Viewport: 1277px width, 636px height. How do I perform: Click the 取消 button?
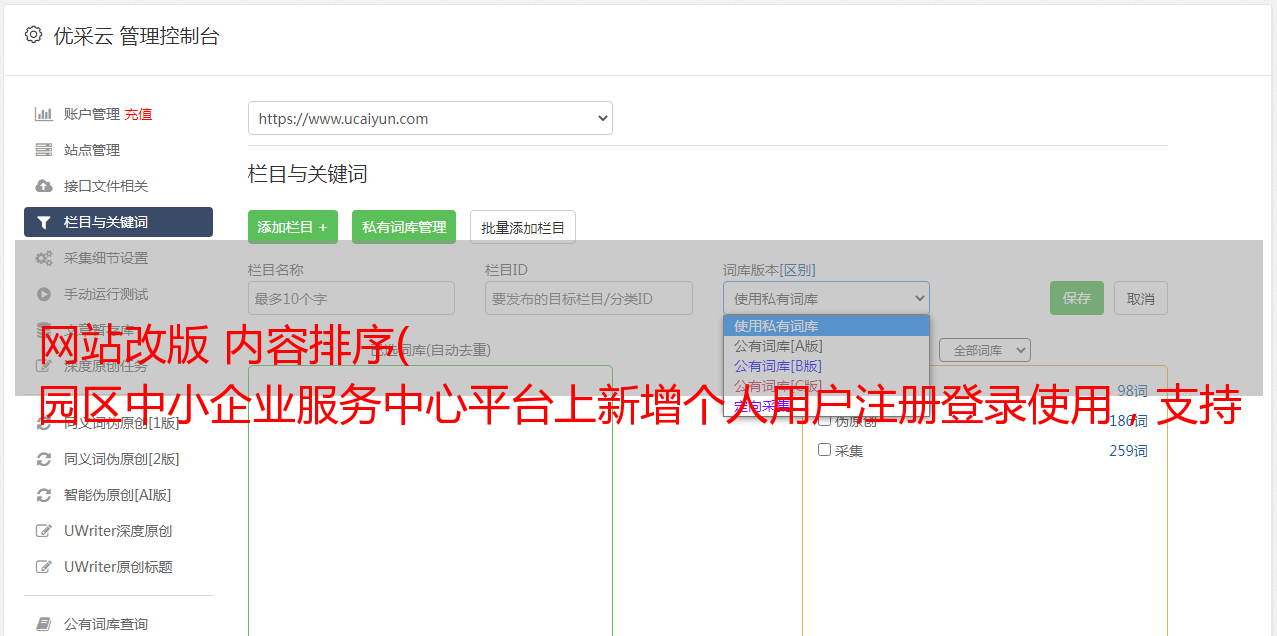click(x=1141, y=298)
